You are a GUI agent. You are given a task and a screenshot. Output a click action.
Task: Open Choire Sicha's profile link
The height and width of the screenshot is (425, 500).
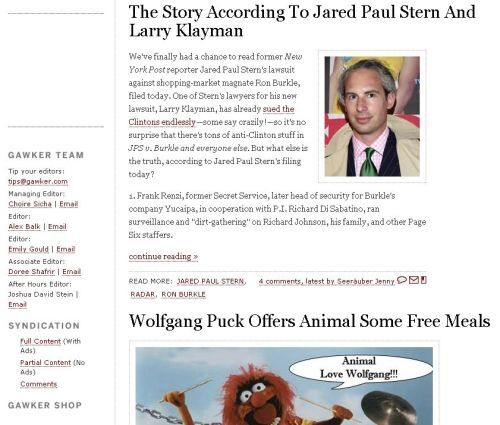[30, 204]
